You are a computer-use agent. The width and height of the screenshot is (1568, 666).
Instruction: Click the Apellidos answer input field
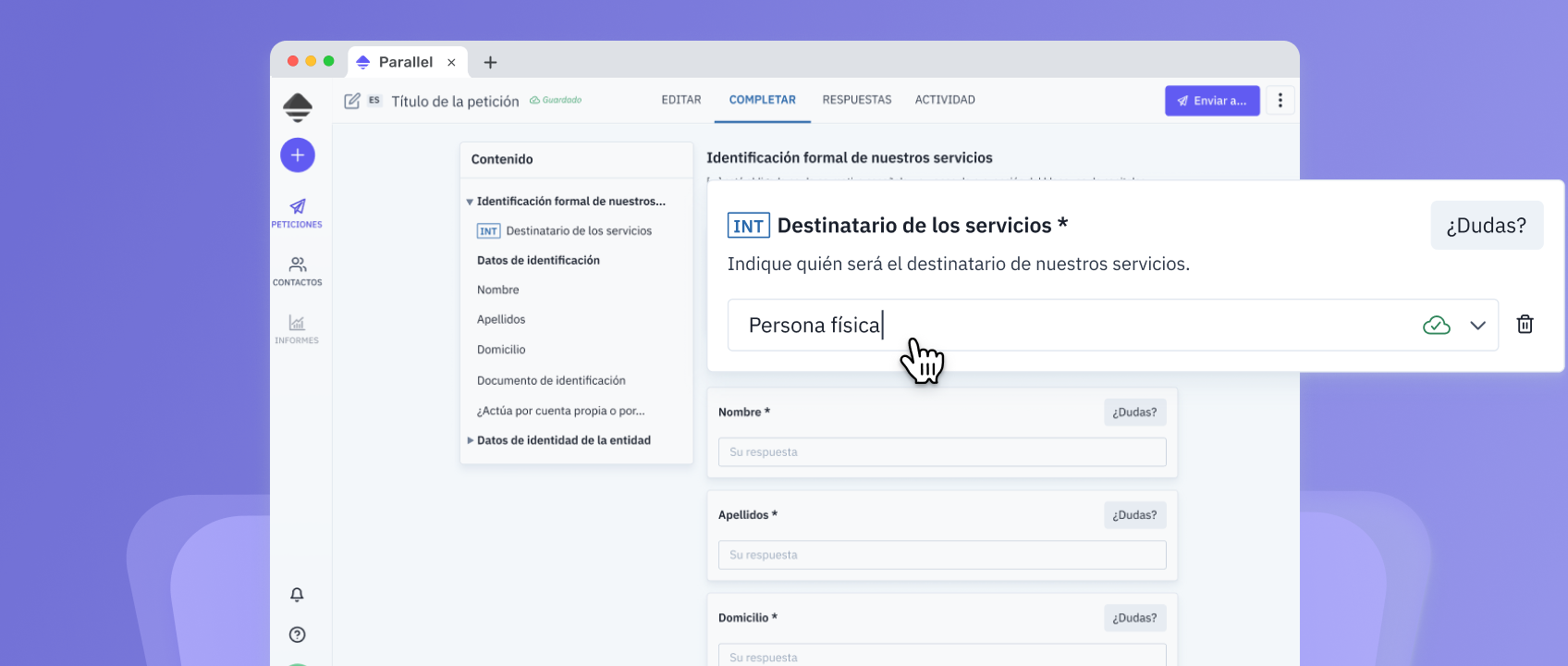(x=942, y=555)
